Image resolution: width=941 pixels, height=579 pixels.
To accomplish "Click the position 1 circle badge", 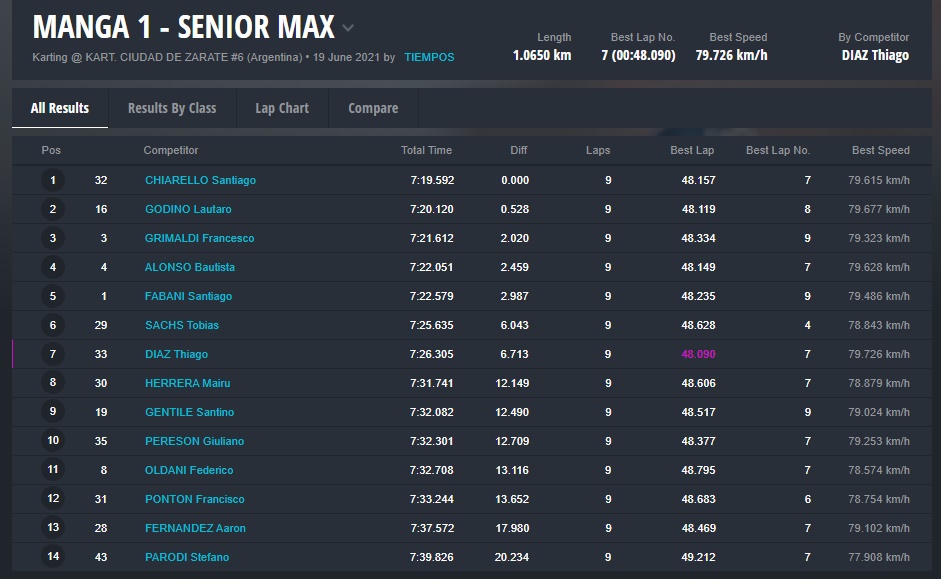I will [53, 181].
